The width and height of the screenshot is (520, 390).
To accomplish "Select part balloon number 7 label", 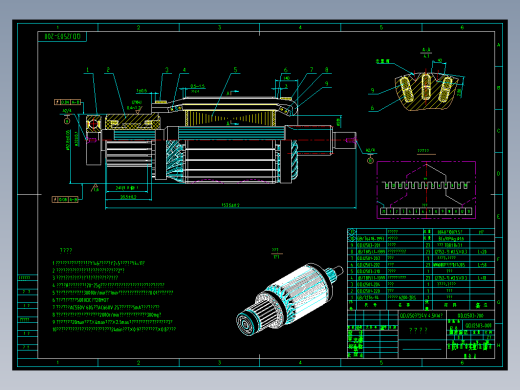I will pyautogui.click(x=312, y=69).
